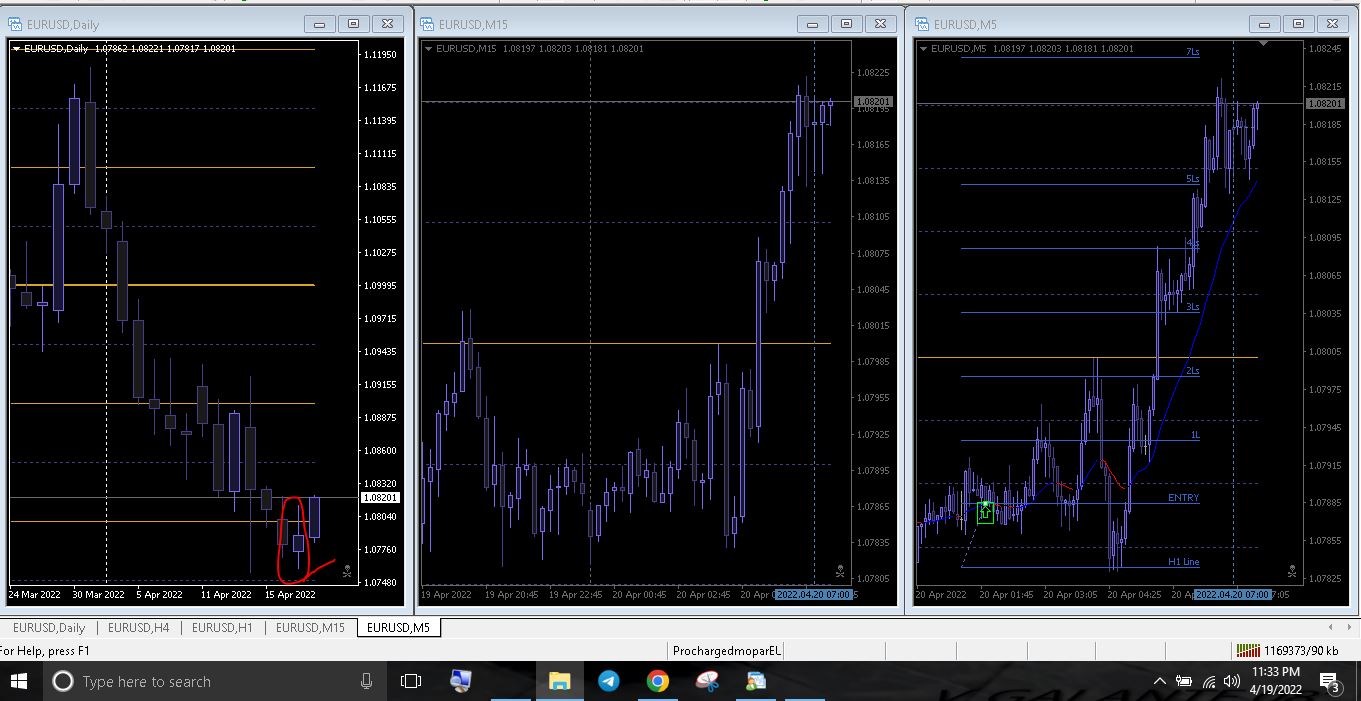Expand the EURUSD,M15 chart header triangle

429,48
